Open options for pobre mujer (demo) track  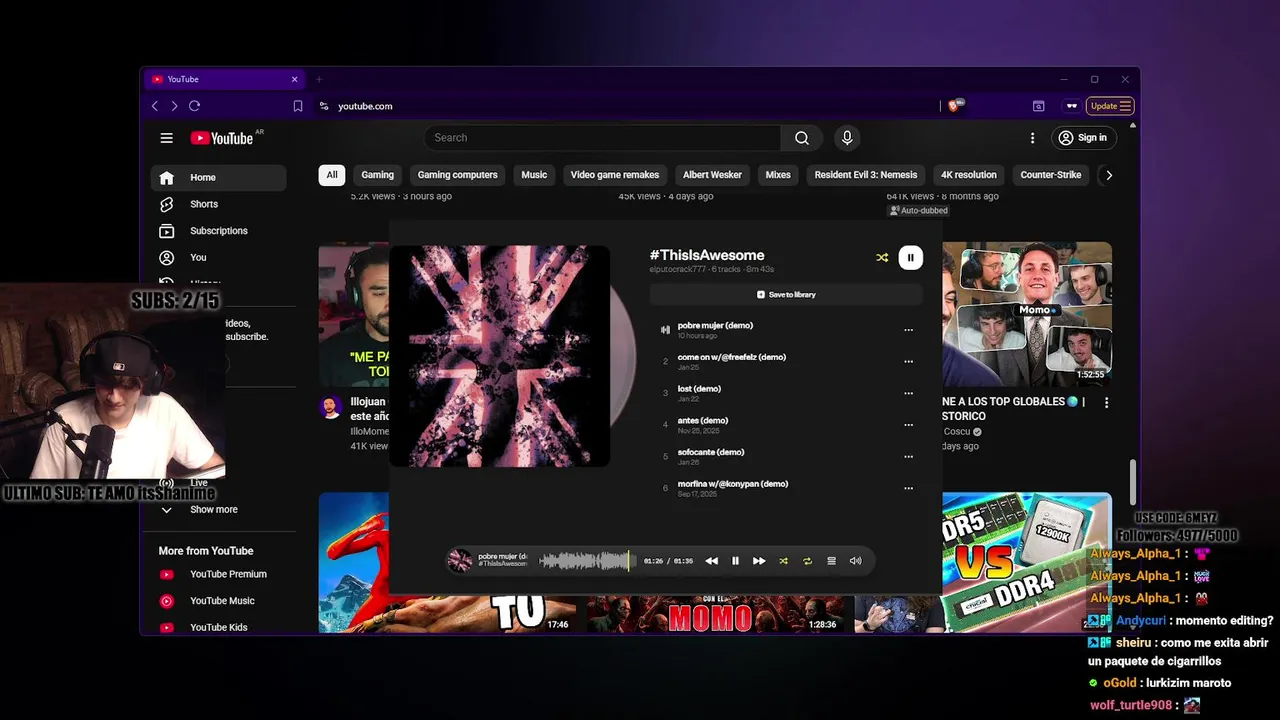(908, 330)
